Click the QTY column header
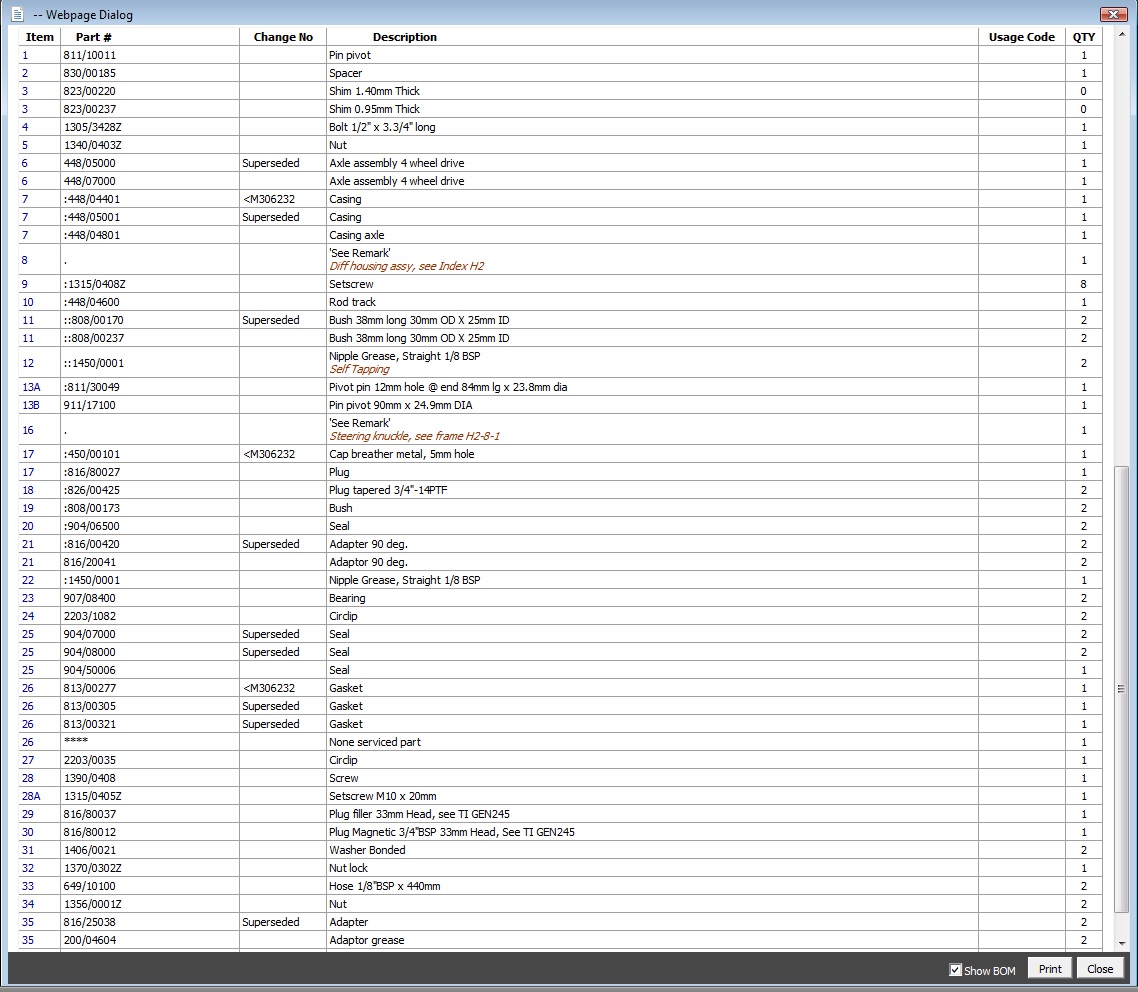The width and height of the screenshot is (1138, 992). (1084, 37)
